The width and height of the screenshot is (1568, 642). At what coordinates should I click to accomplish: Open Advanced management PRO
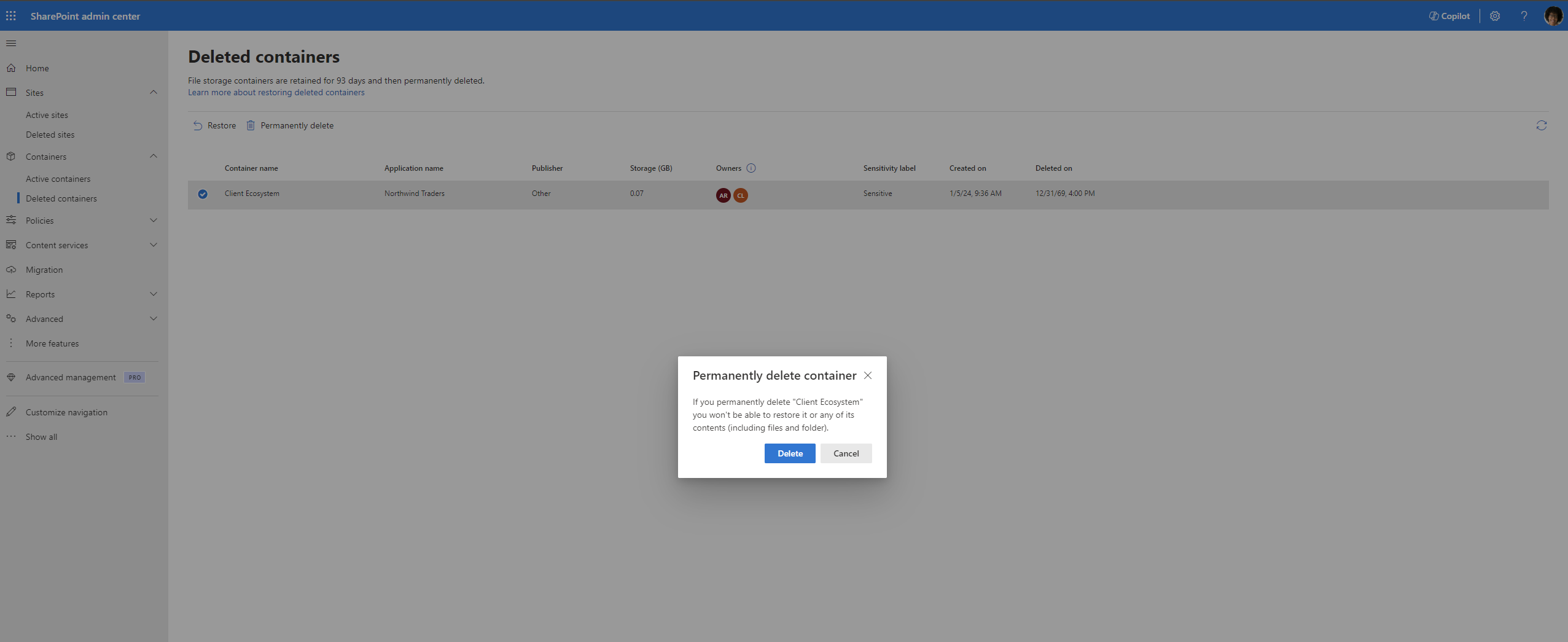pos(85,377)
